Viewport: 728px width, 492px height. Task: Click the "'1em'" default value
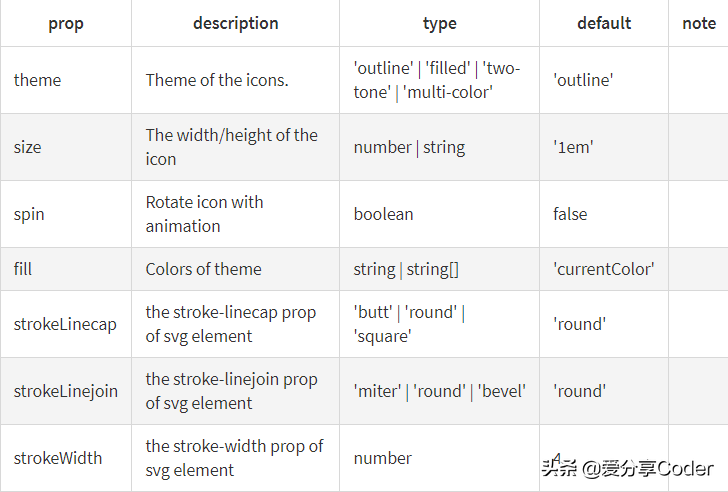click(573, 147)
